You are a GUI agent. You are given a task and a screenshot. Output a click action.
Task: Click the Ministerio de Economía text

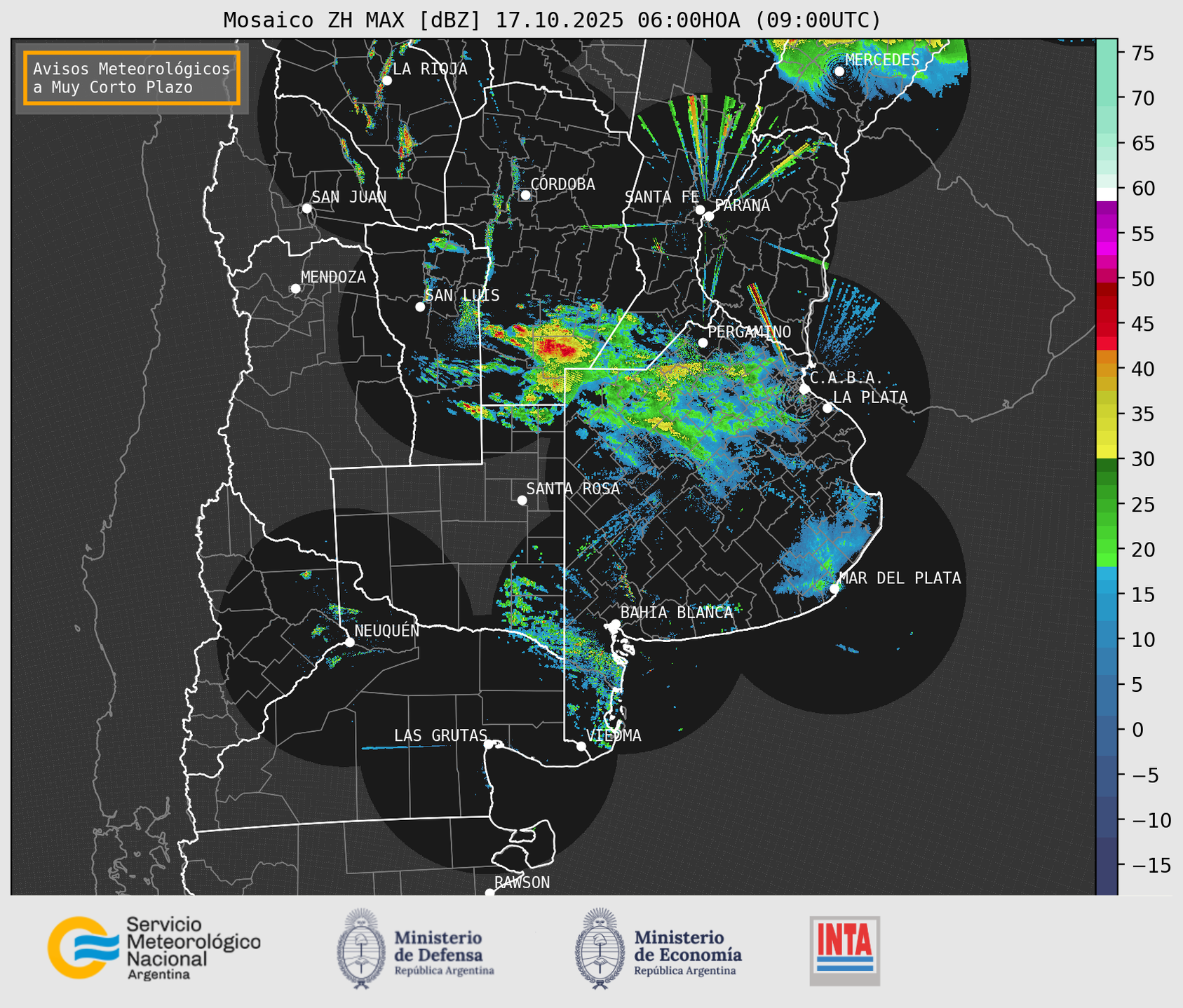point(688,946)
